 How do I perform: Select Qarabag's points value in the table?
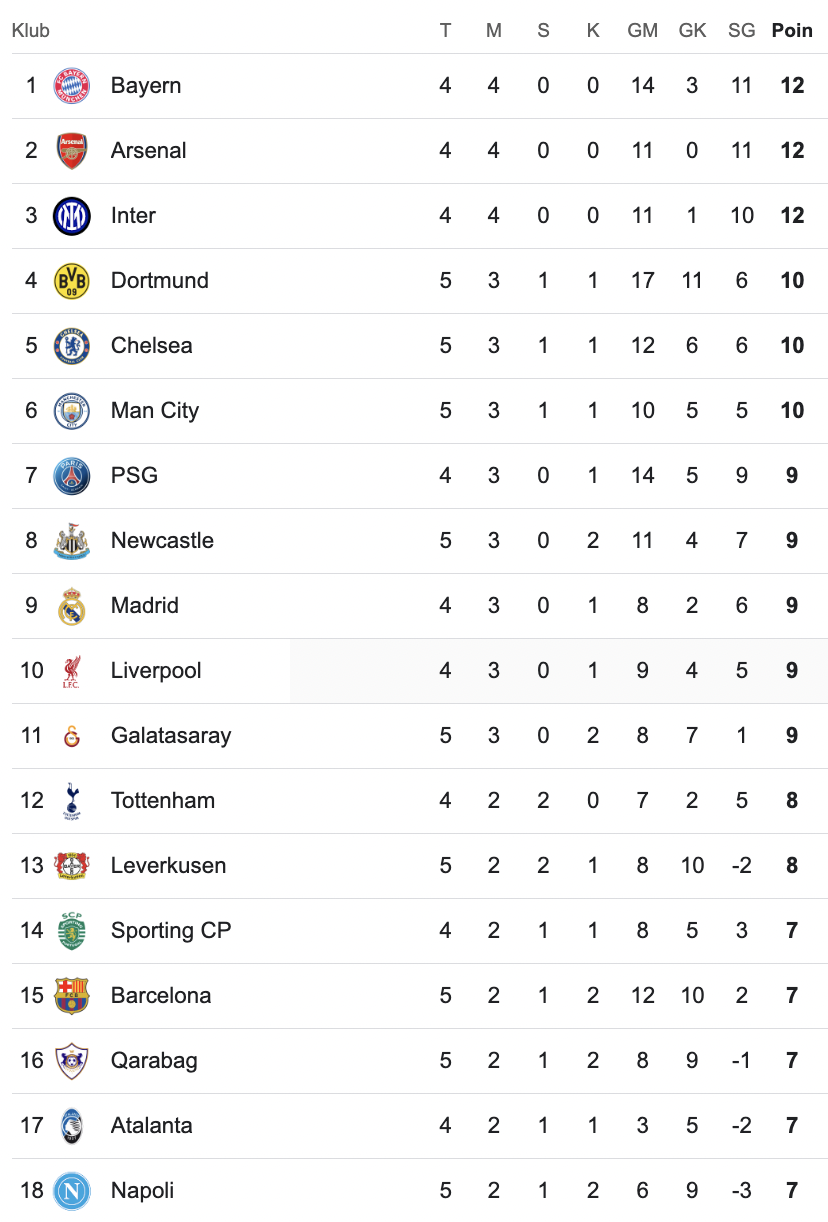[792, 1061]
